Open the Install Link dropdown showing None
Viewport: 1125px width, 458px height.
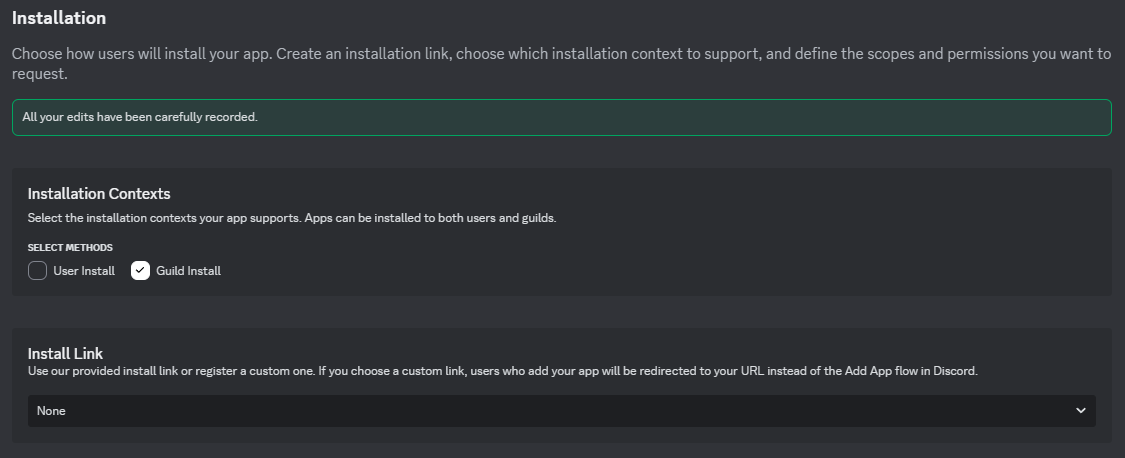[561, 411]
